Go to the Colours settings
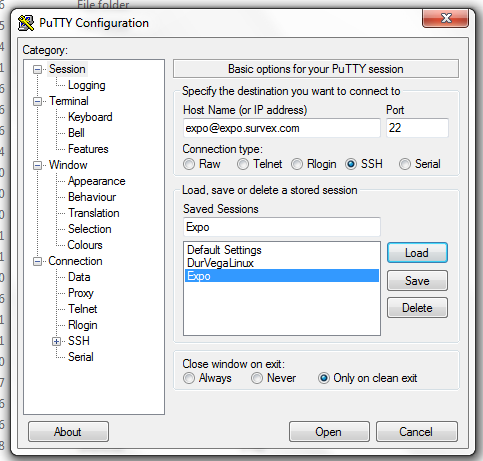The width and height of the screenshot is (483, 461). coord(85,245)
